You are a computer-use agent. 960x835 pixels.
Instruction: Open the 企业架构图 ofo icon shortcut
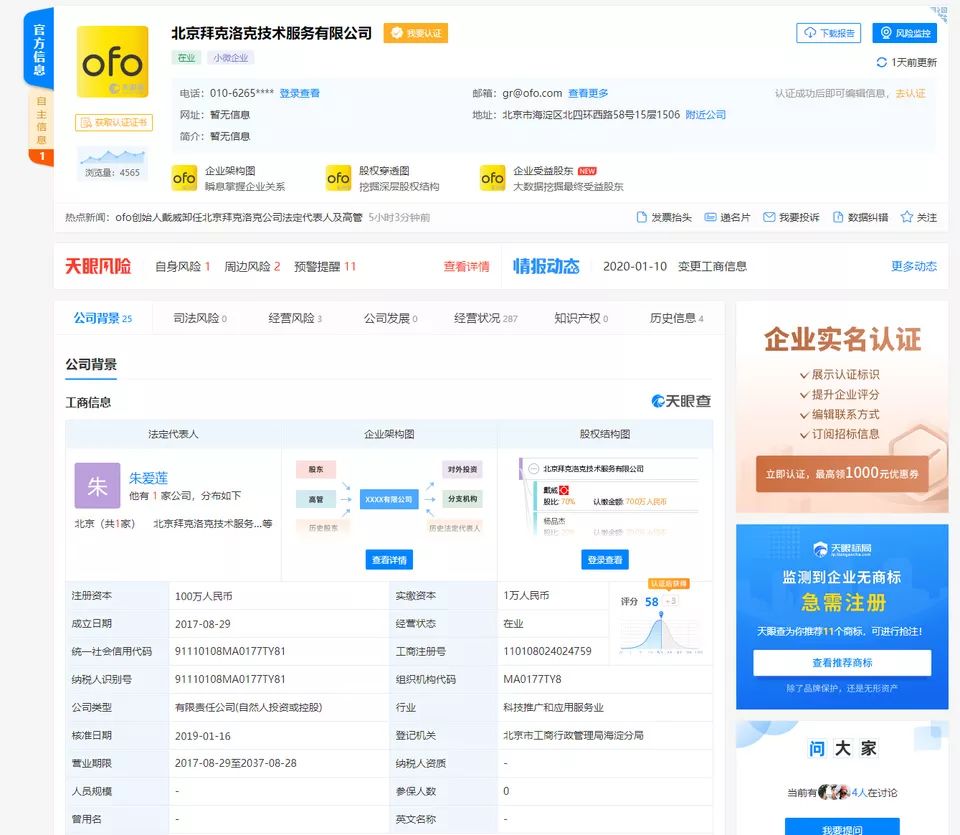184,178
